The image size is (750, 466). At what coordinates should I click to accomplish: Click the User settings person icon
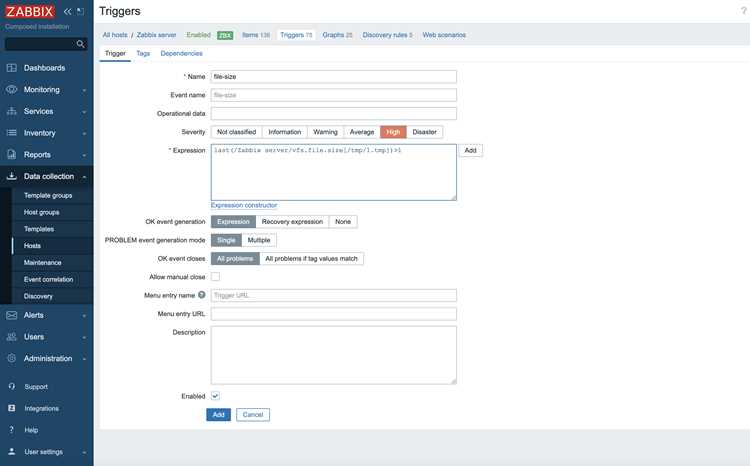pyautogui.click(x=12, y=451)
